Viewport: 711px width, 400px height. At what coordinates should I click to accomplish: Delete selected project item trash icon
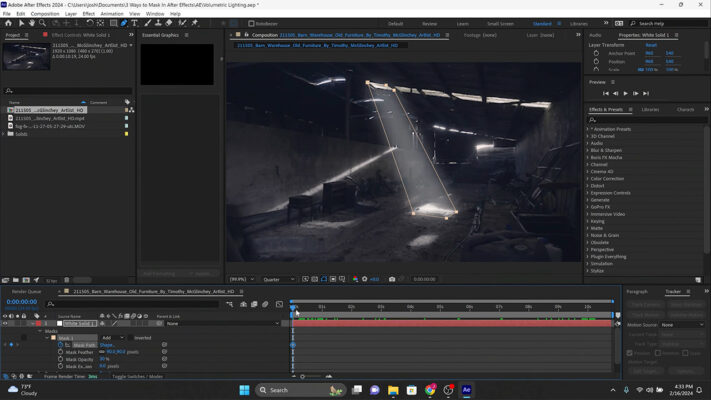click(67, 280)
